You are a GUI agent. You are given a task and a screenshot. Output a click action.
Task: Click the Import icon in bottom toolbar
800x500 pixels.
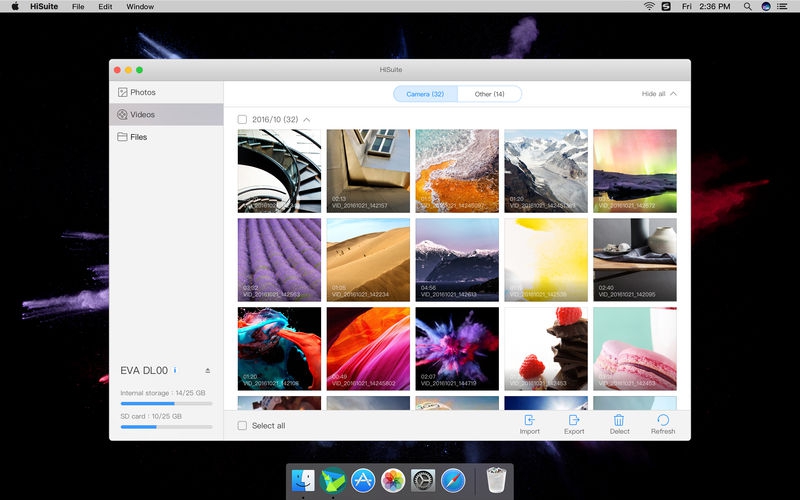(x=529, y=421)
